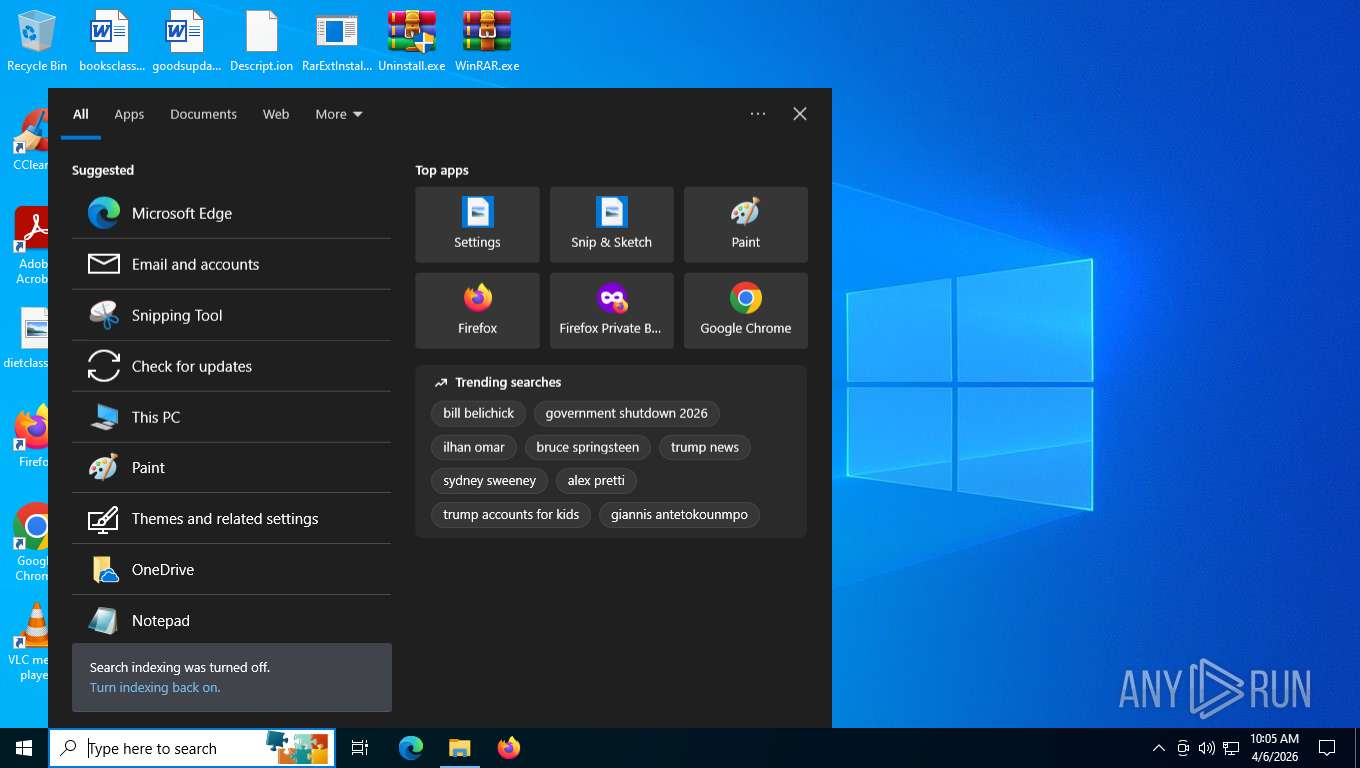The image size is (1360, 768).
Task: Select the RarExtInstal desktop file
Action: pos(336,41)
